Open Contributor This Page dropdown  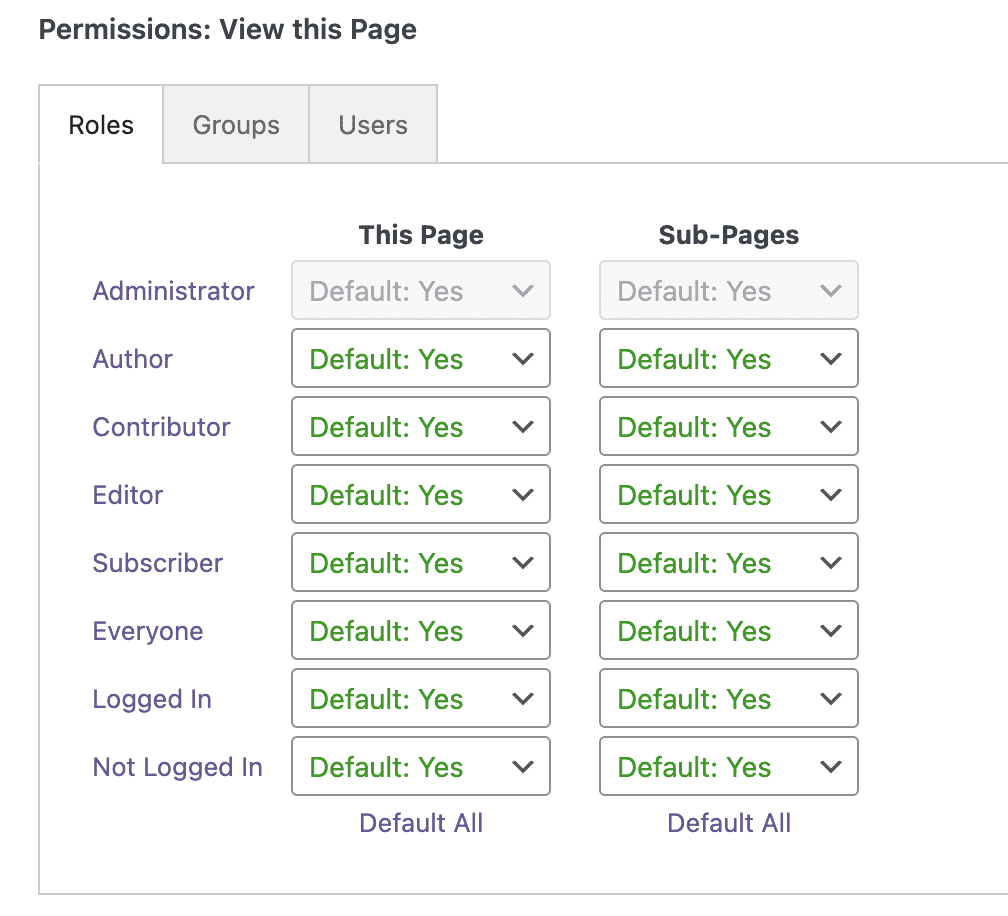tap(421, 427)
